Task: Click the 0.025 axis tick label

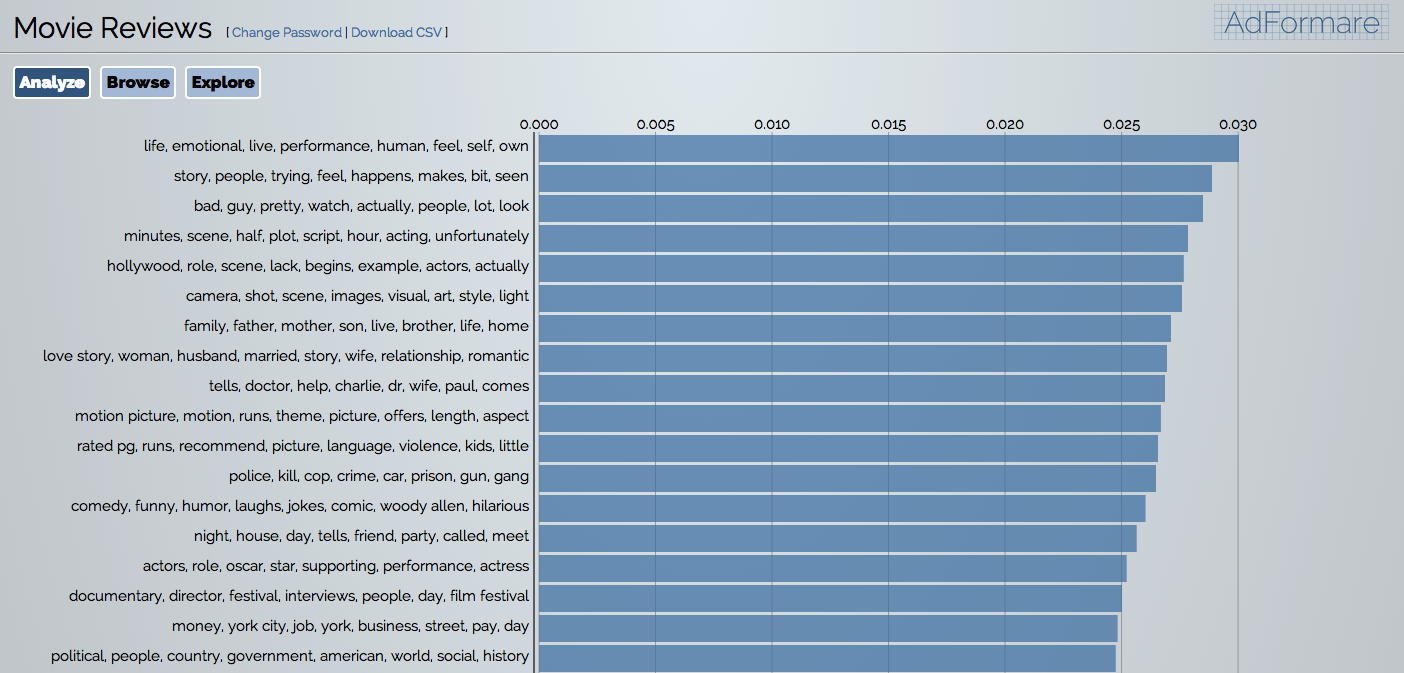Action: click(1122, 125)
